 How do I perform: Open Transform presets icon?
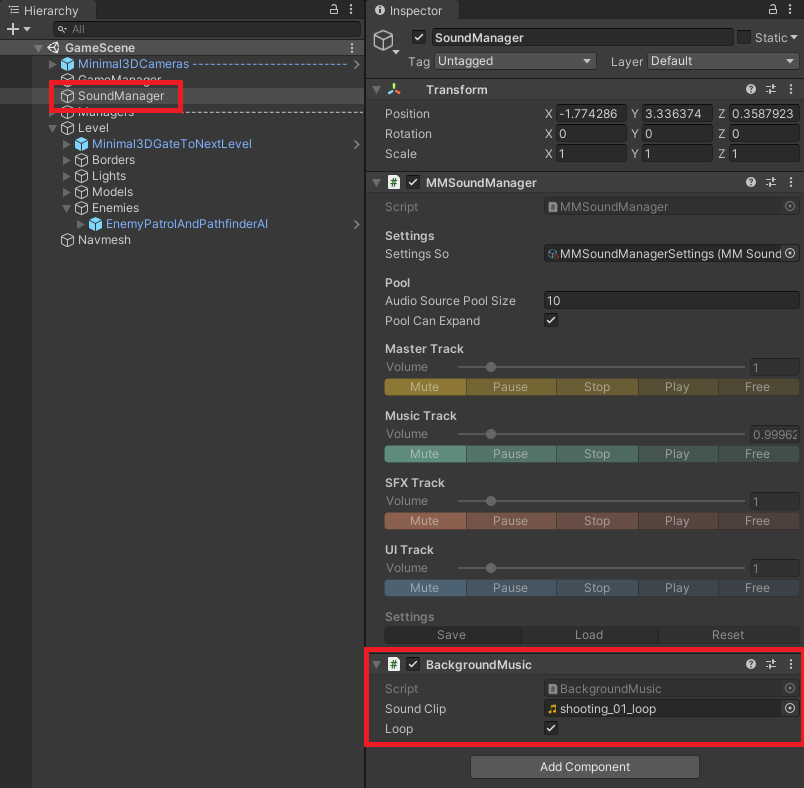coord(771,90)
